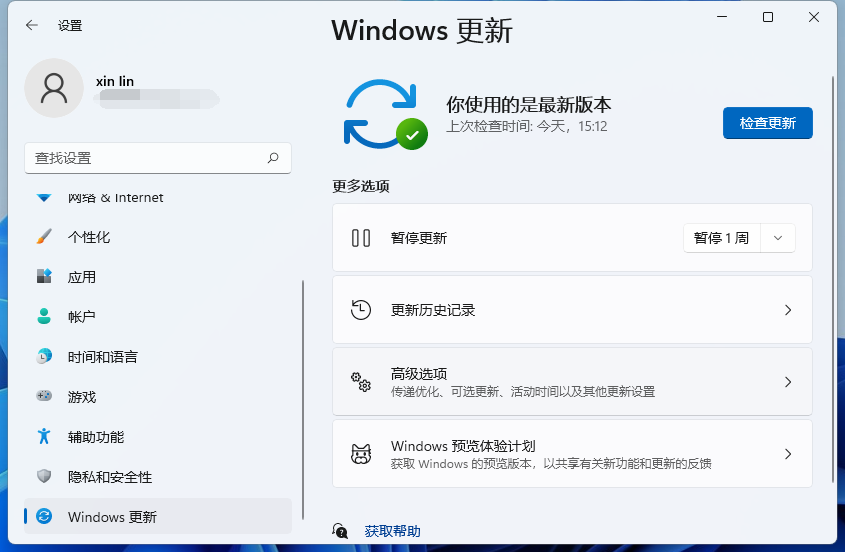This screenshot has height=552, width=845.
Task: Click the 游戏 gamepad icon in sidebar
Action: (x=44, y=397)
